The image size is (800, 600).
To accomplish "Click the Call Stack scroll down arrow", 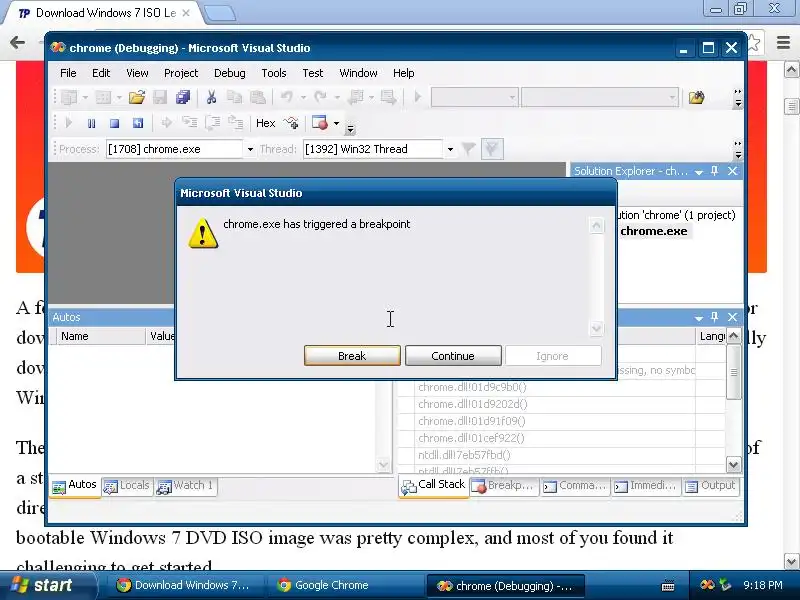I will coord(733,464).
